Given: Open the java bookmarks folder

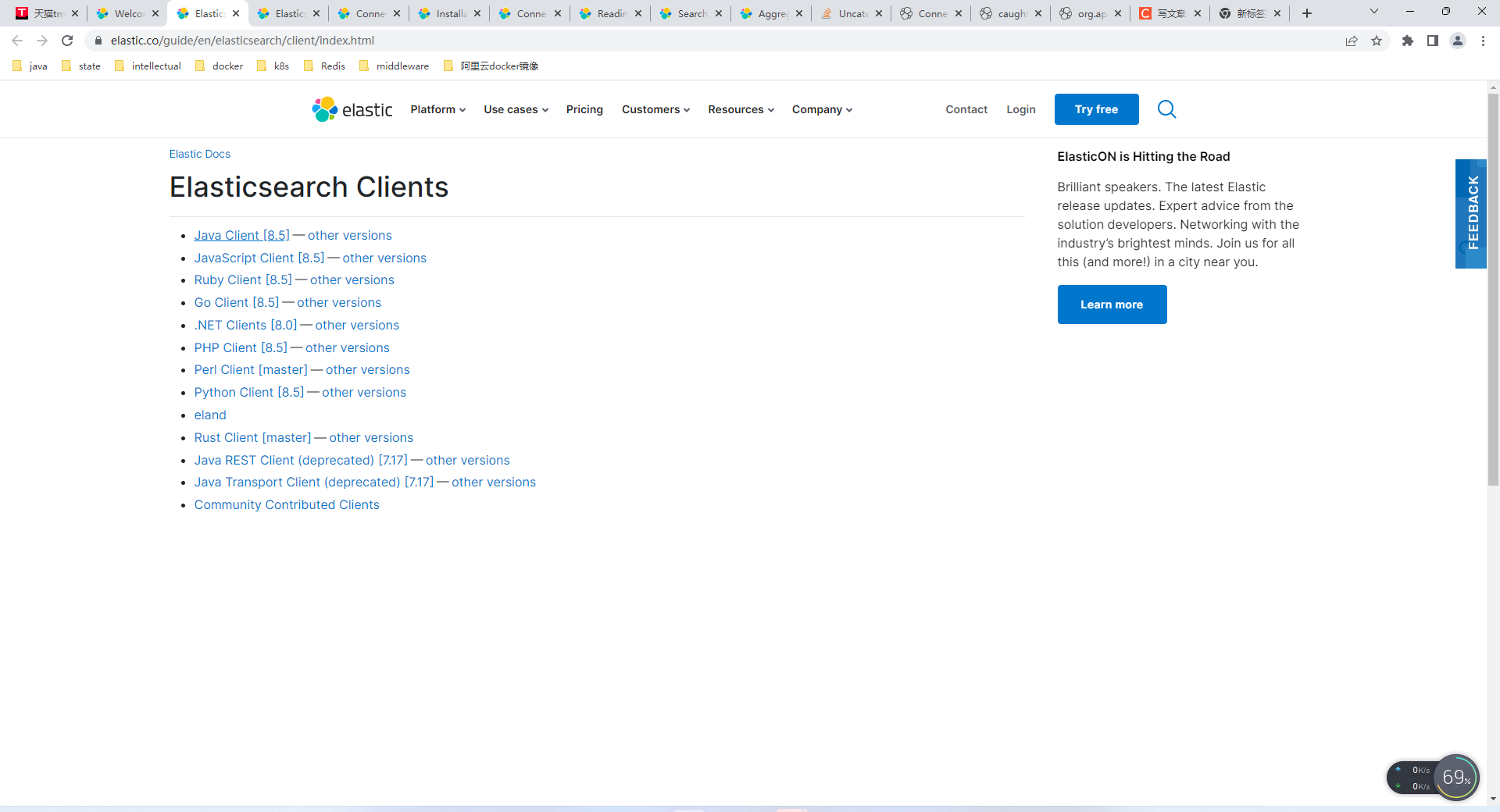Looking at the screenshot, I should pyautogui.click(x=30, y=66).
